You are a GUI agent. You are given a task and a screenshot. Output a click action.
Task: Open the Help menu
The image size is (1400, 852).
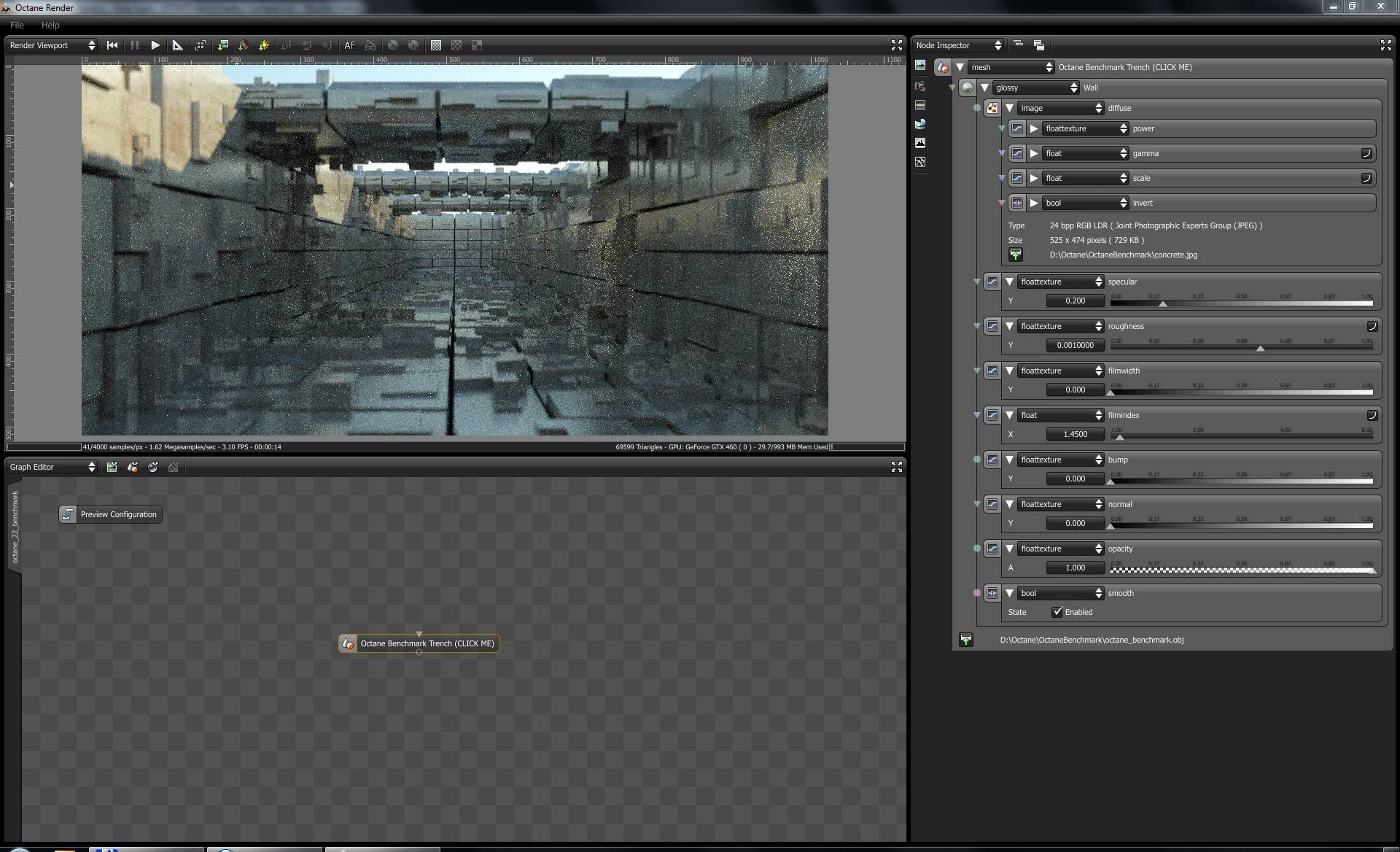pos(50,25)
